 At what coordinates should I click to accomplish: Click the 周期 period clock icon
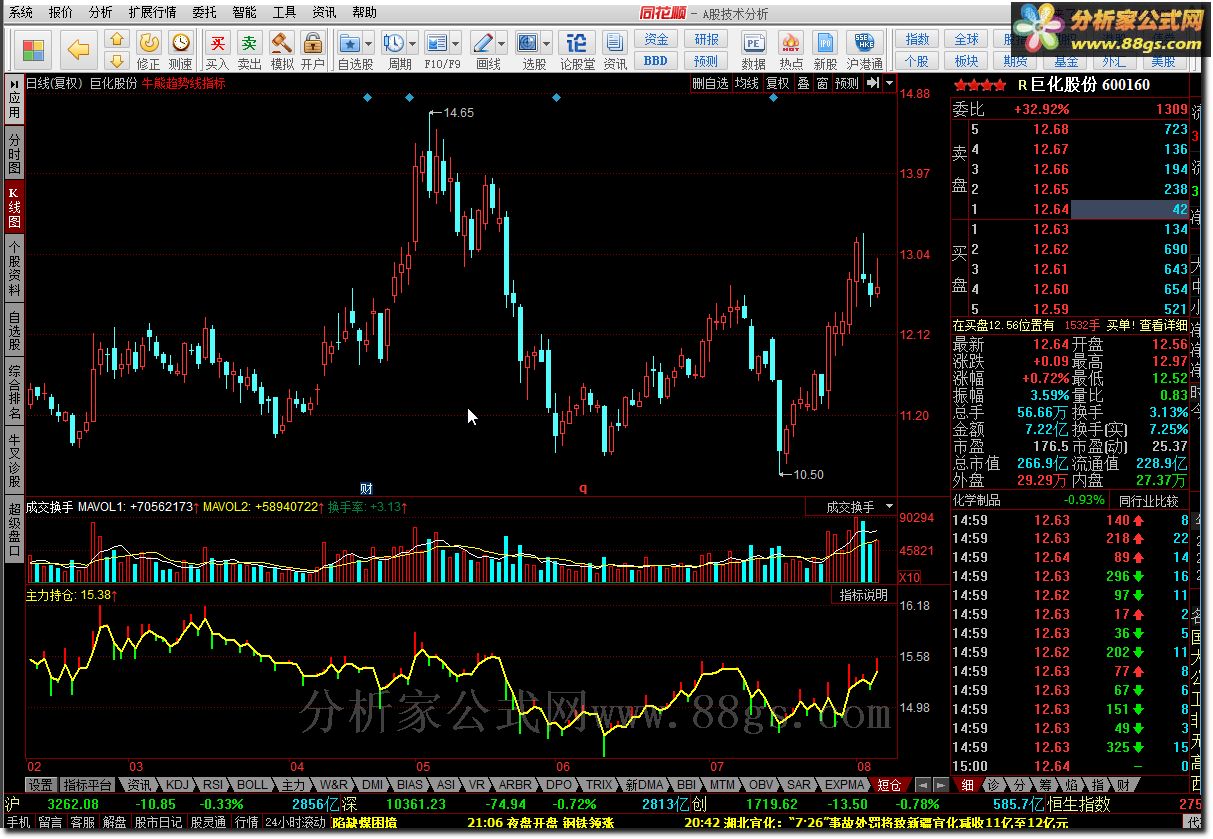394,43
